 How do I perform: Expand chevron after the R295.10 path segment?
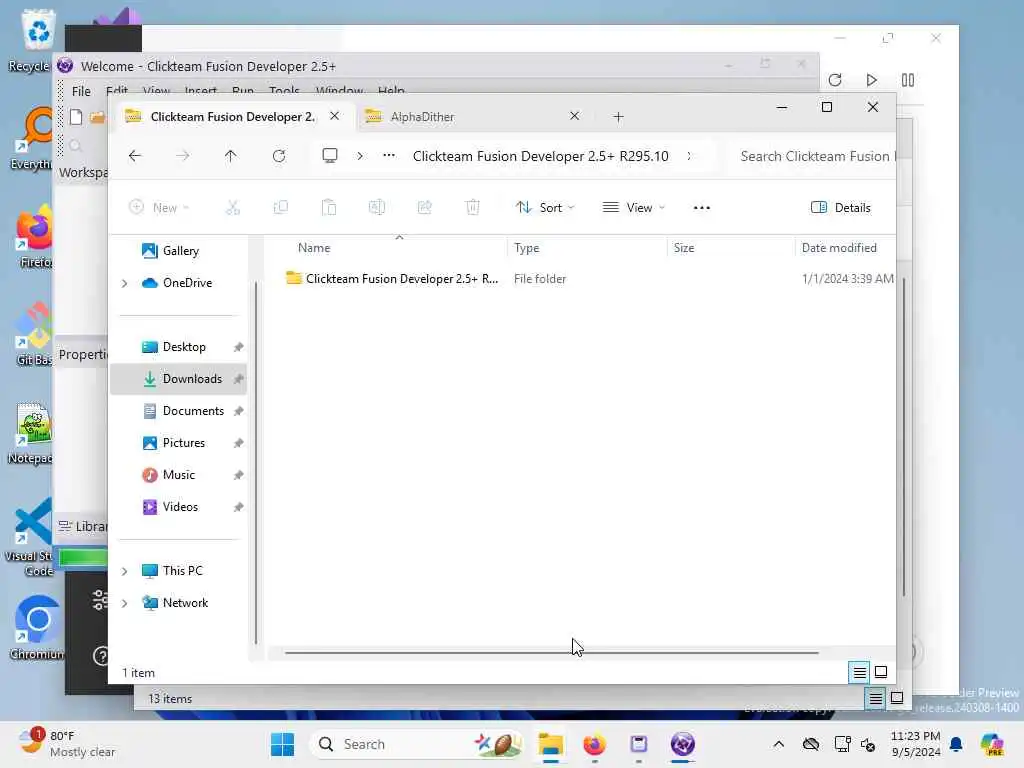[x=689, y=156]
